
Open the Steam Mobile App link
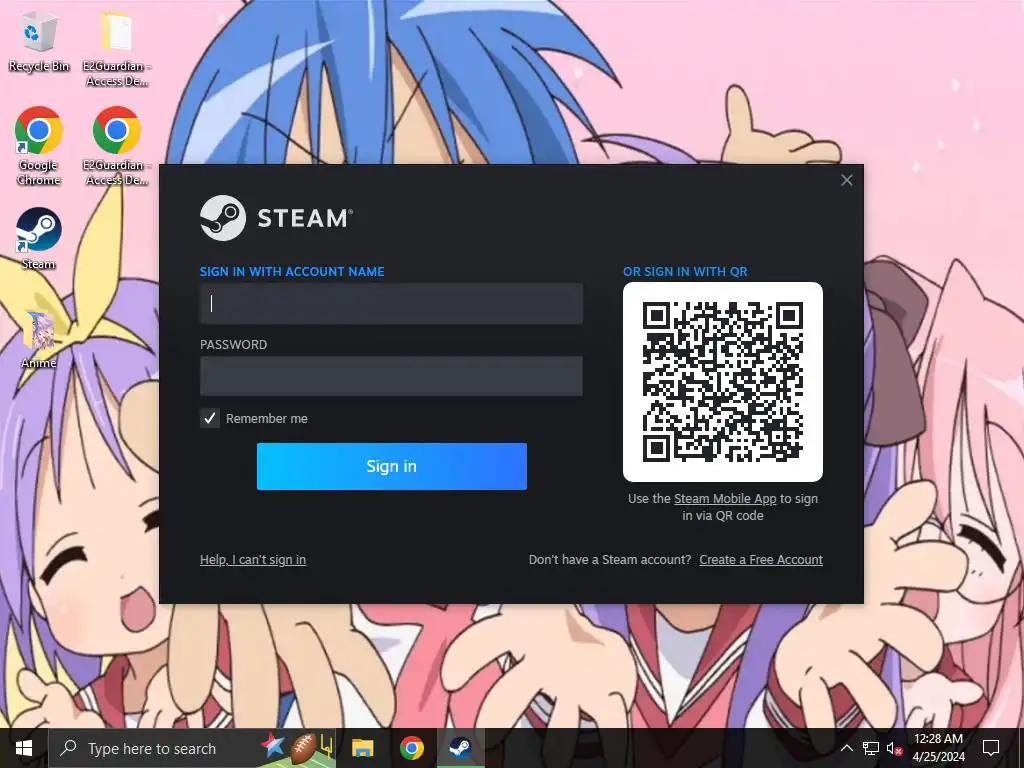coord(725,498)
